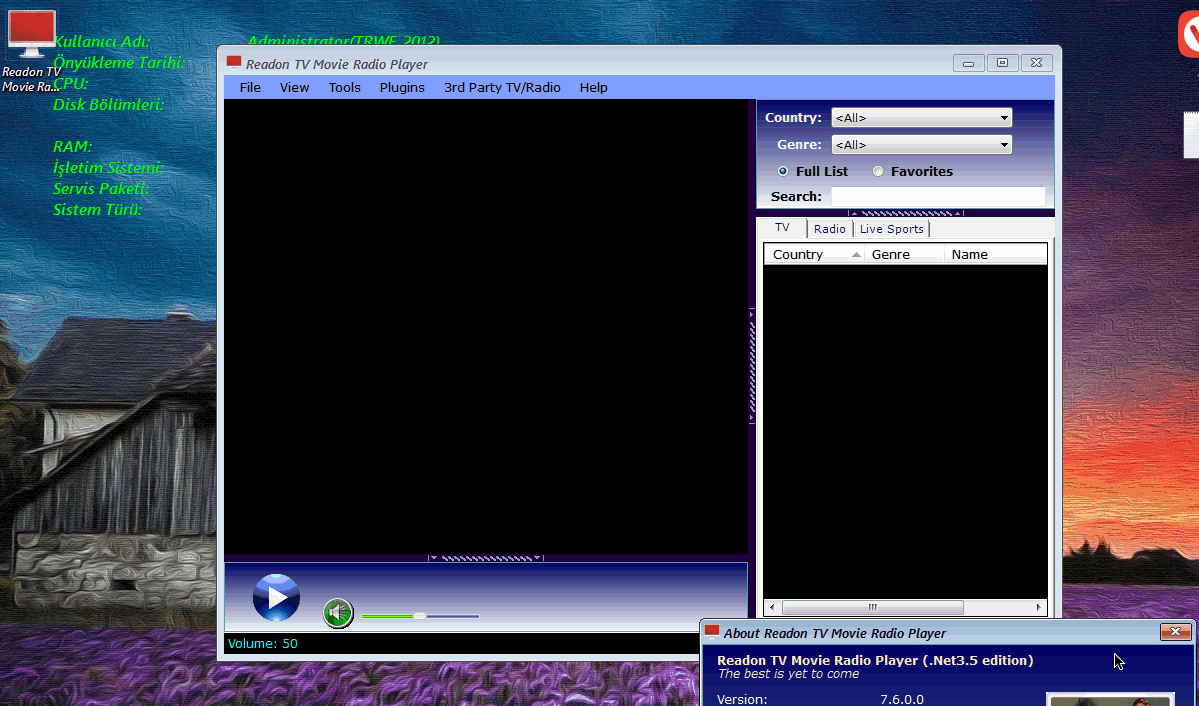Open the Help menu
The height and width of the screenshot is (706, 1199).
point(593,87)
